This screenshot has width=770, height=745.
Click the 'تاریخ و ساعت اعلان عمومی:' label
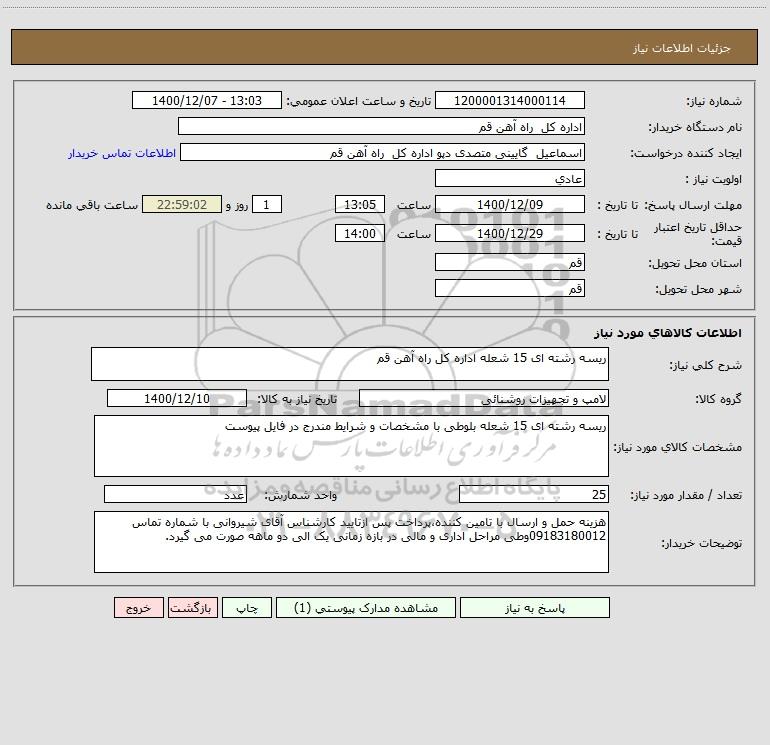(359, 101)
